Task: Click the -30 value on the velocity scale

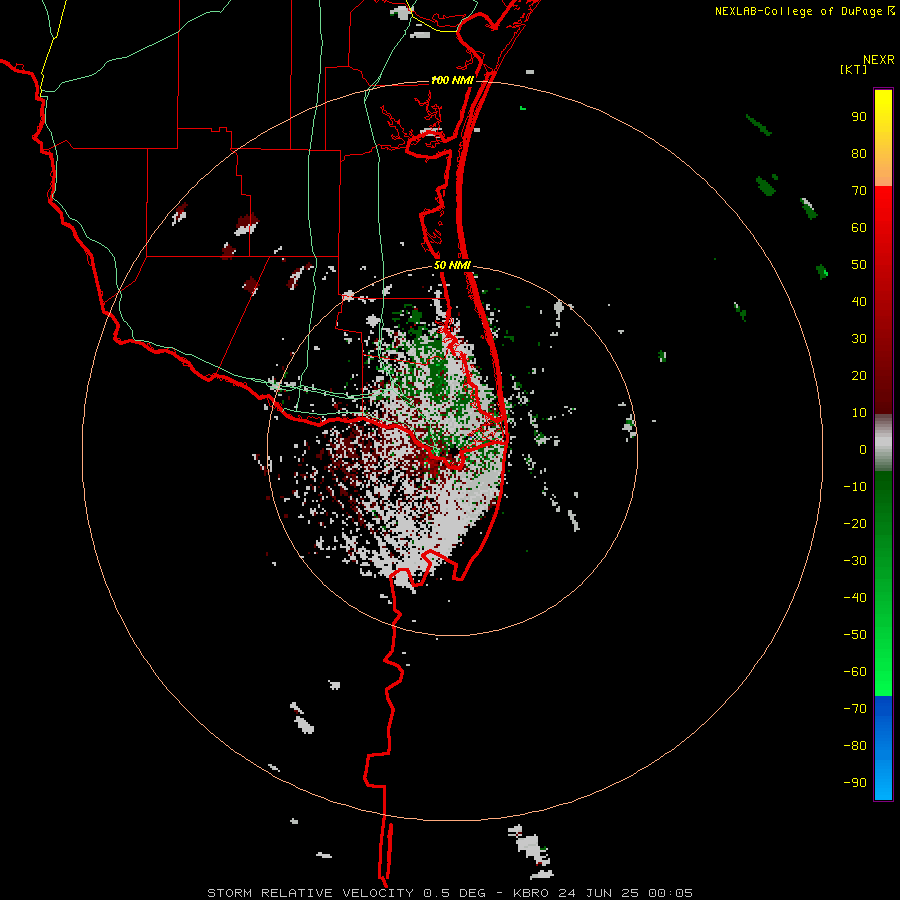Action: [855, 561]
